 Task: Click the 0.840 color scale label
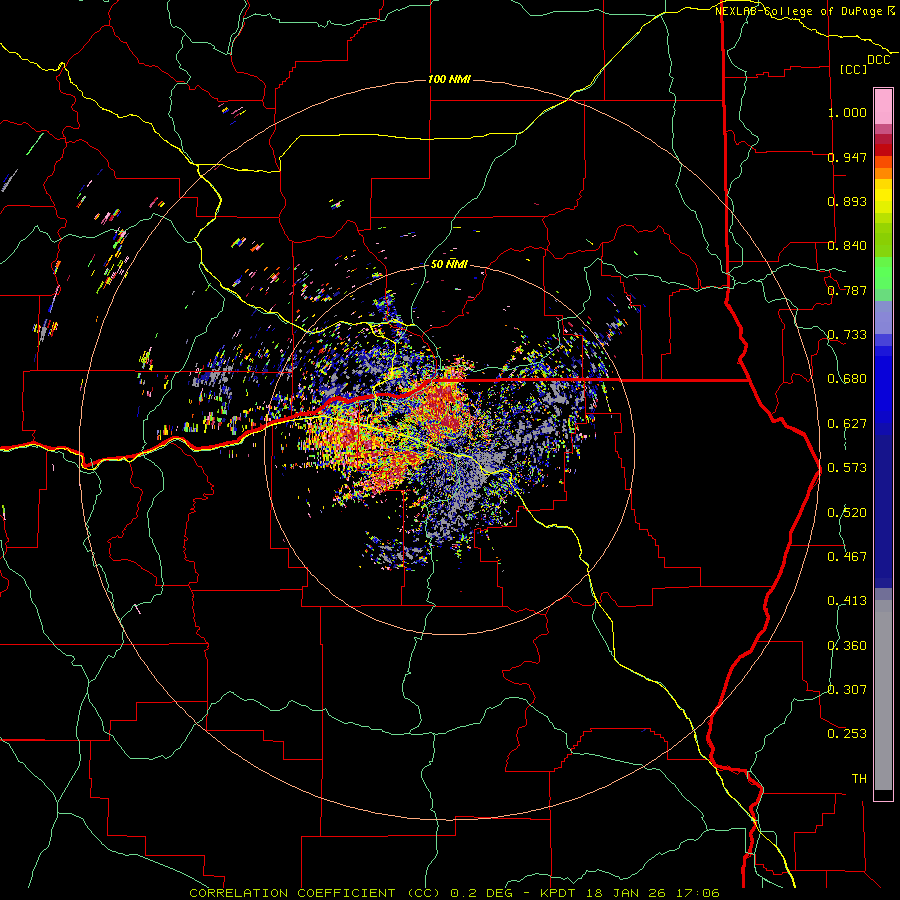pos(847,246)
